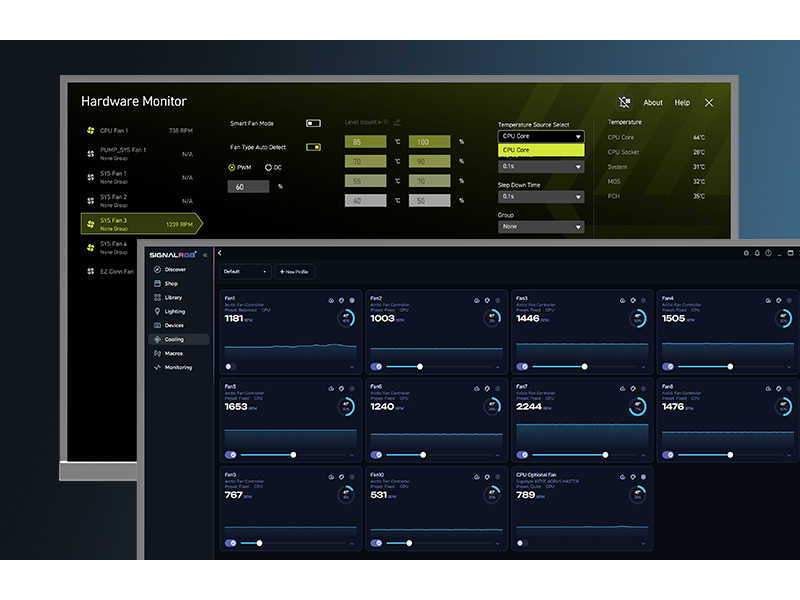Adjust the Fan2 speed slider
Image resolution: width=800 pixels, height=600 pixels.
coord(437,366)
